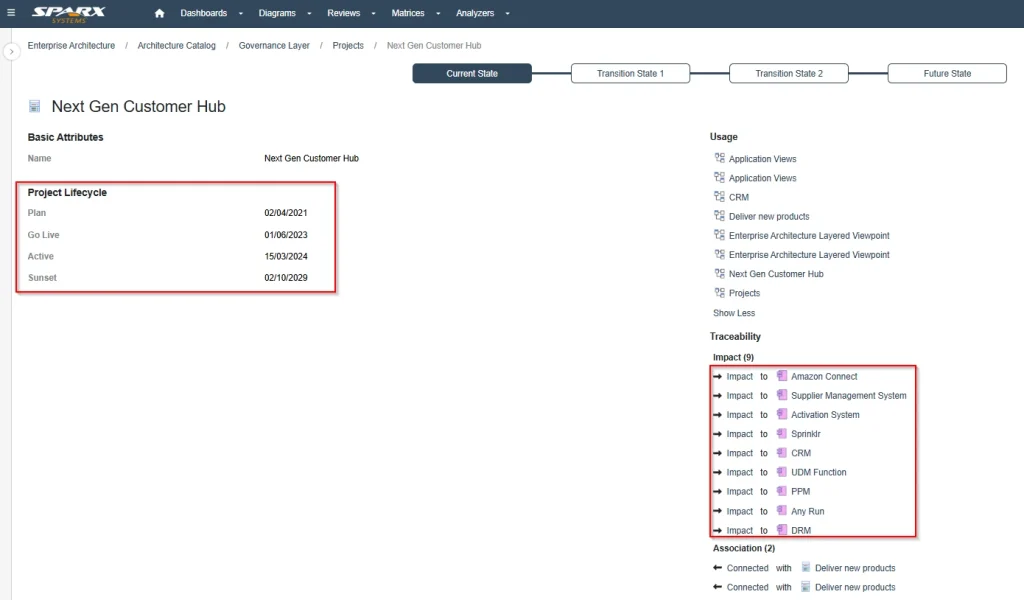Click the Supplier Management System component icon
The width and height of the screenshot is (1024, 600).
coord(782,395)
